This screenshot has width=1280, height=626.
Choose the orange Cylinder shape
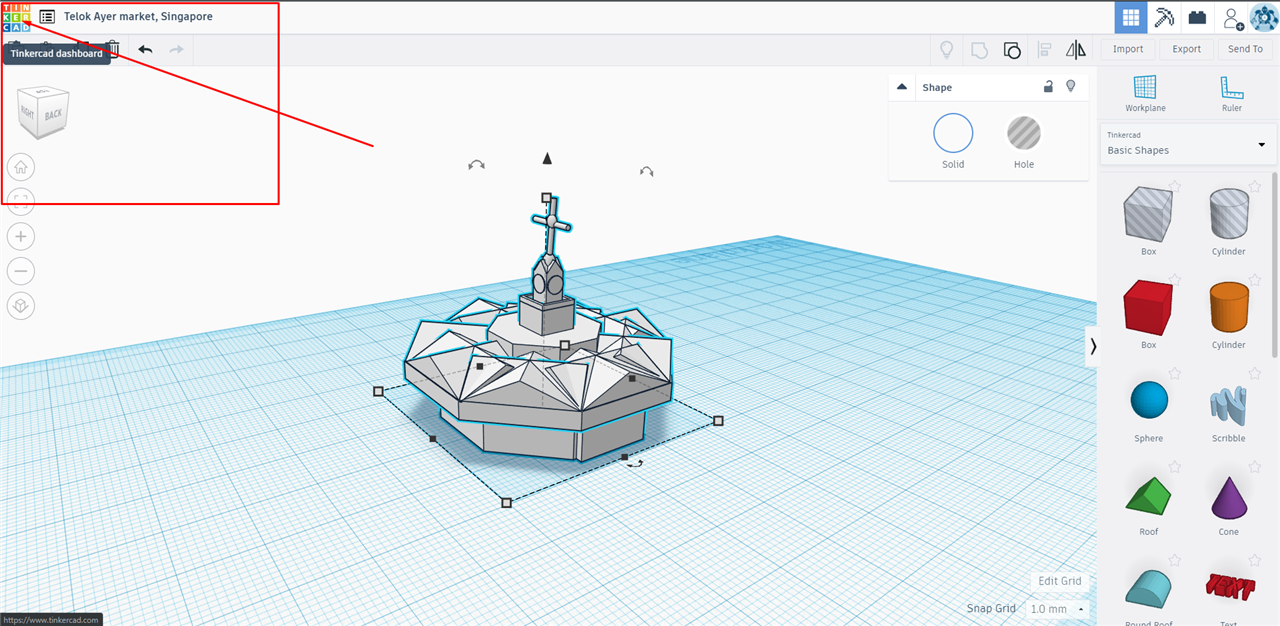coord(1229,306)
